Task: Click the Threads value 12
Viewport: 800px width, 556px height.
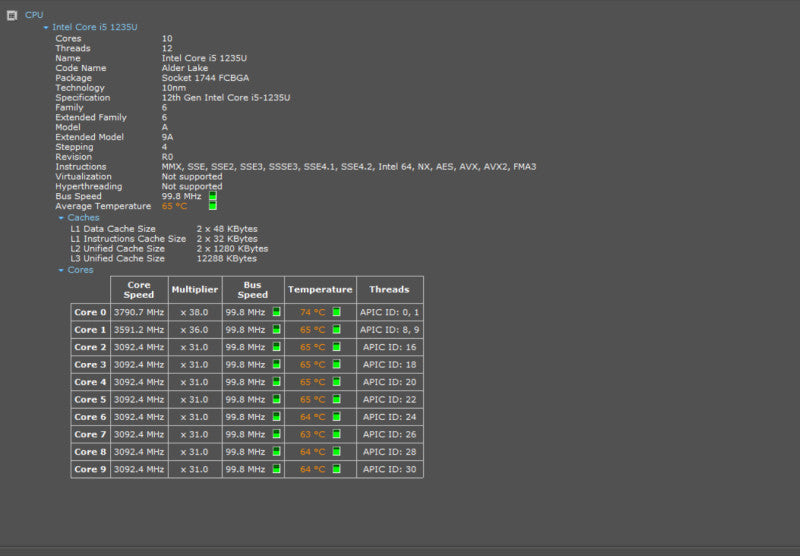Action: click(167, 48)
